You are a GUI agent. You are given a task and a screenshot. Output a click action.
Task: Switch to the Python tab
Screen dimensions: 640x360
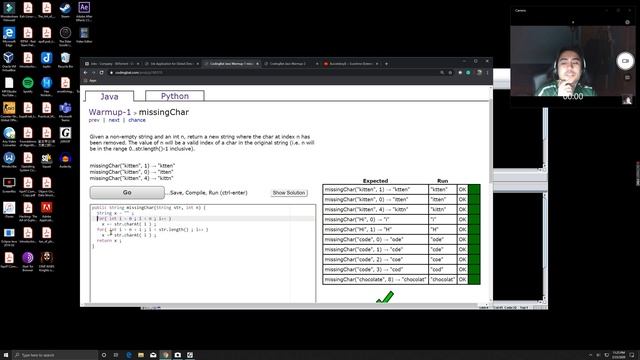pyautogui.click(x=175, y=96)
